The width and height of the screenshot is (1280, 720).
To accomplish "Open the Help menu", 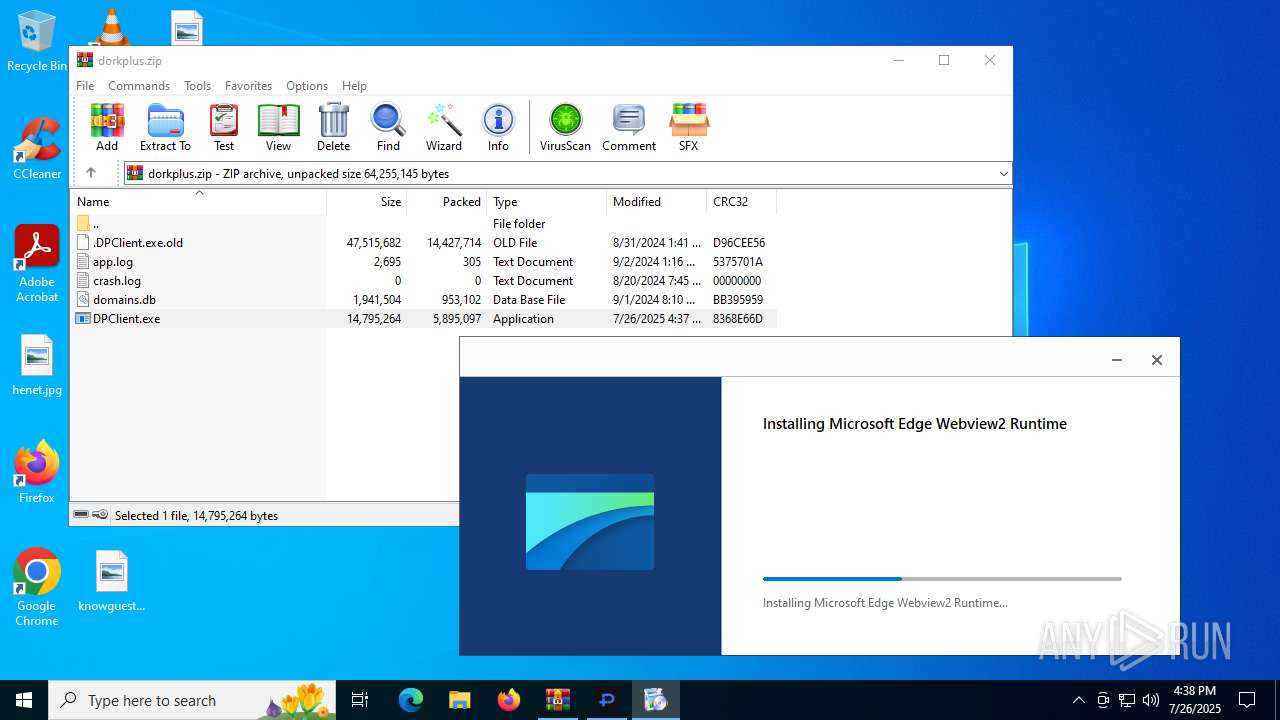I will (x=354, y=86).
